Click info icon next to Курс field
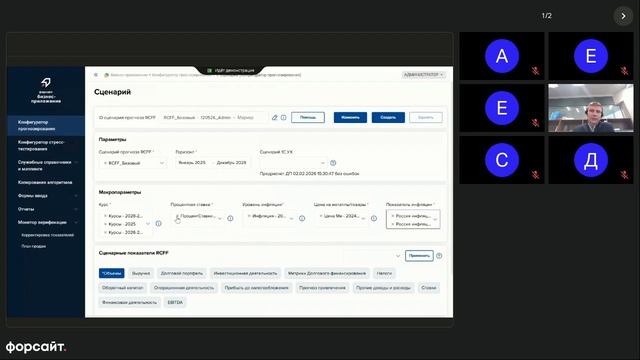The width and height of the screenshot is (640, 360). pyautogui.click(x=158, y=224)
